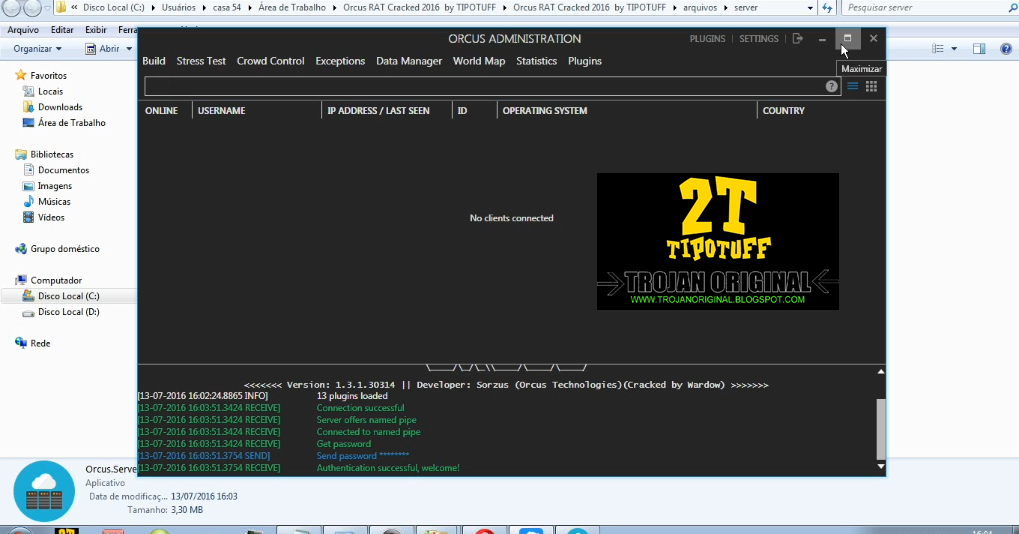
Task: Click the Abrir button in Explorer toolbar
Action: (x=103, y=49)
